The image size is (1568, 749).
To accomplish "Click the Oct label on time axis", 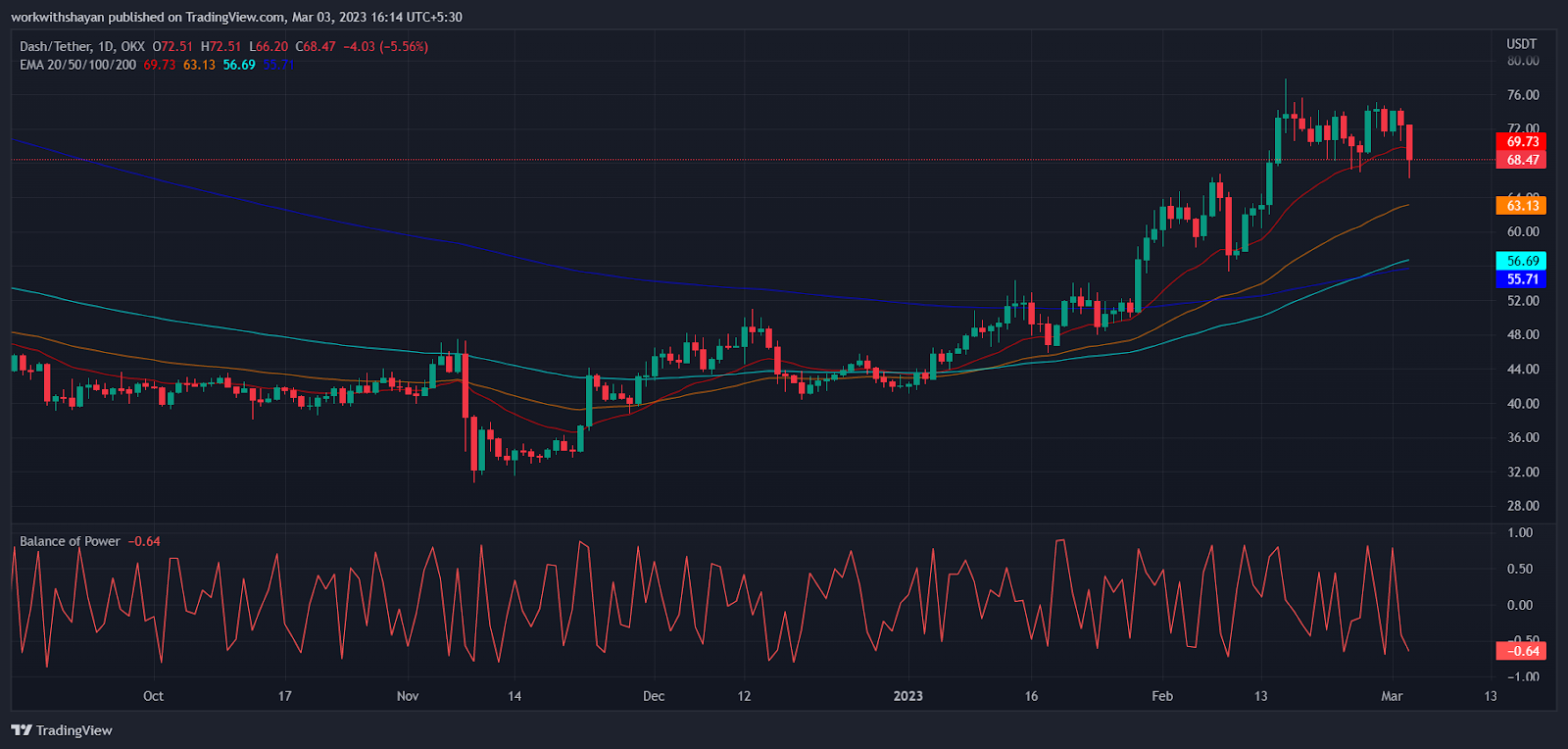I will point(153,696).
